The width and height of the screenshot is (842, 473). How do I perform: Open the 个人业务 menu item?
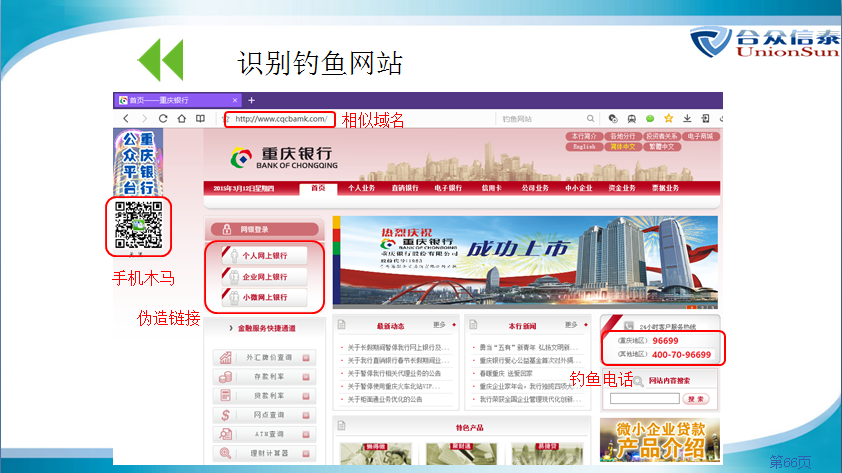click(361, 188)
